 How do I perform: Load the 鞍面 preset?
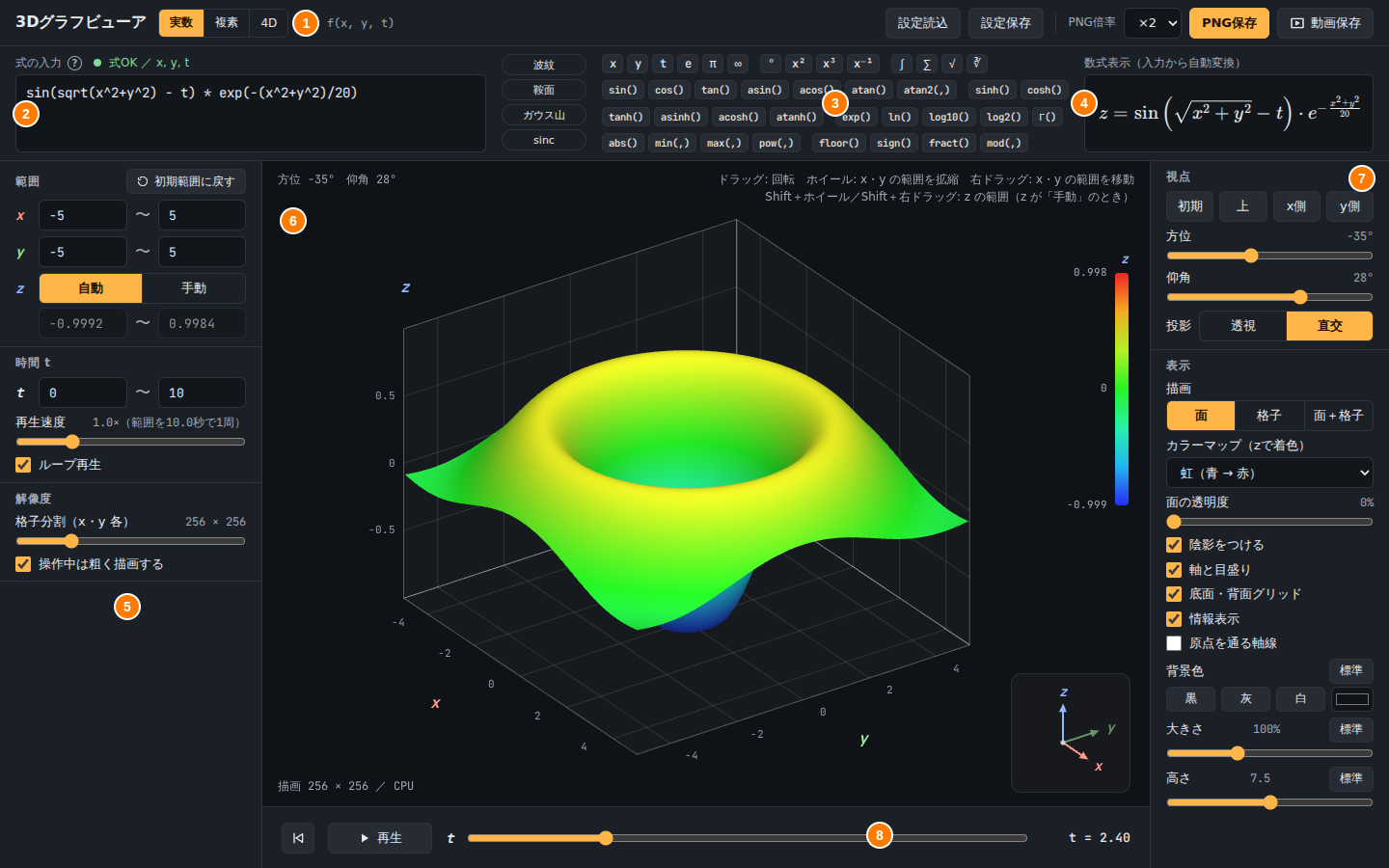coord(544,90)
